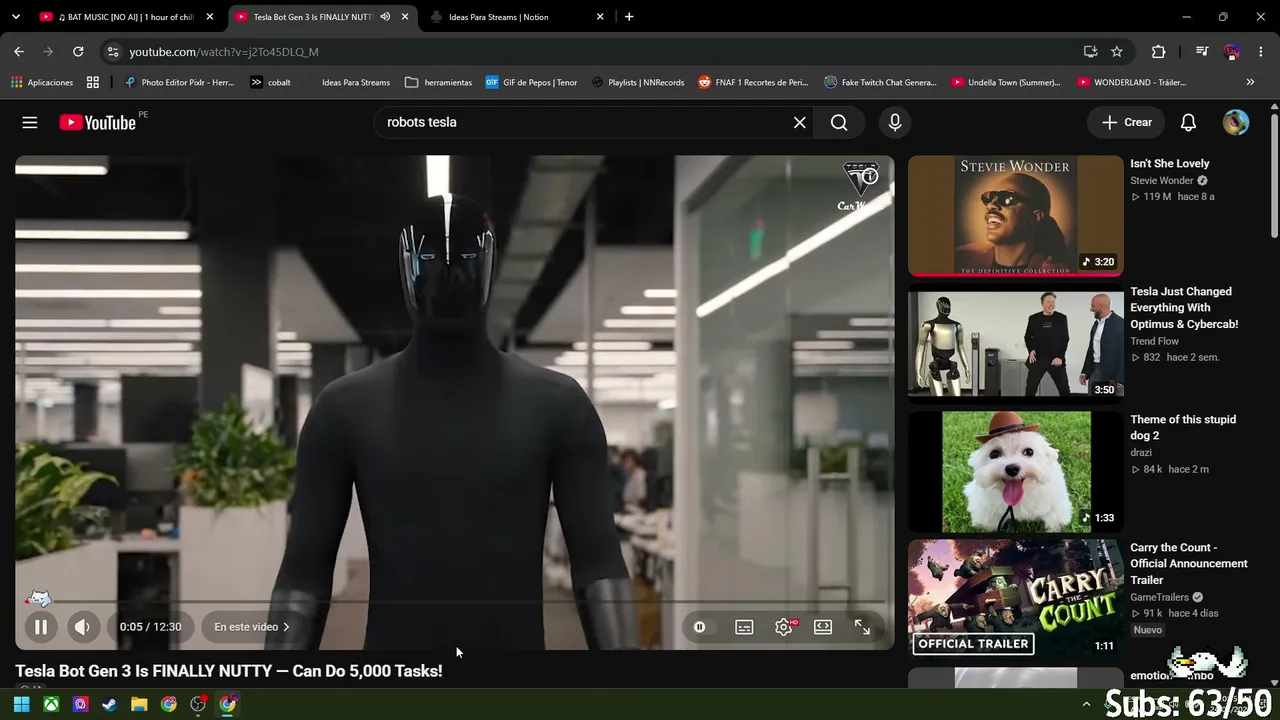Viewport: 1280px width, 720px height.
Task: Open OBS Studio from the taskbar
Action: pos(198,704)
